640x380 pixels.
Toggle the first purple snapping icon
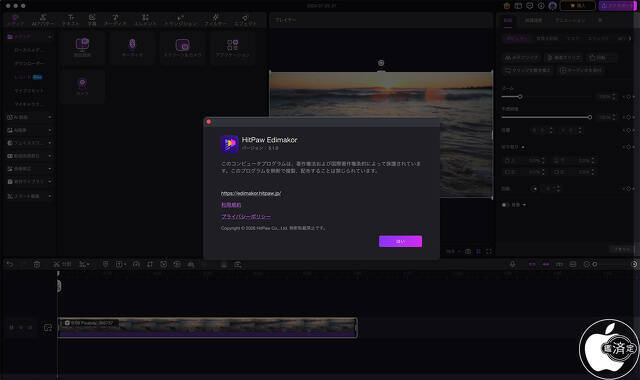point(532,264)
